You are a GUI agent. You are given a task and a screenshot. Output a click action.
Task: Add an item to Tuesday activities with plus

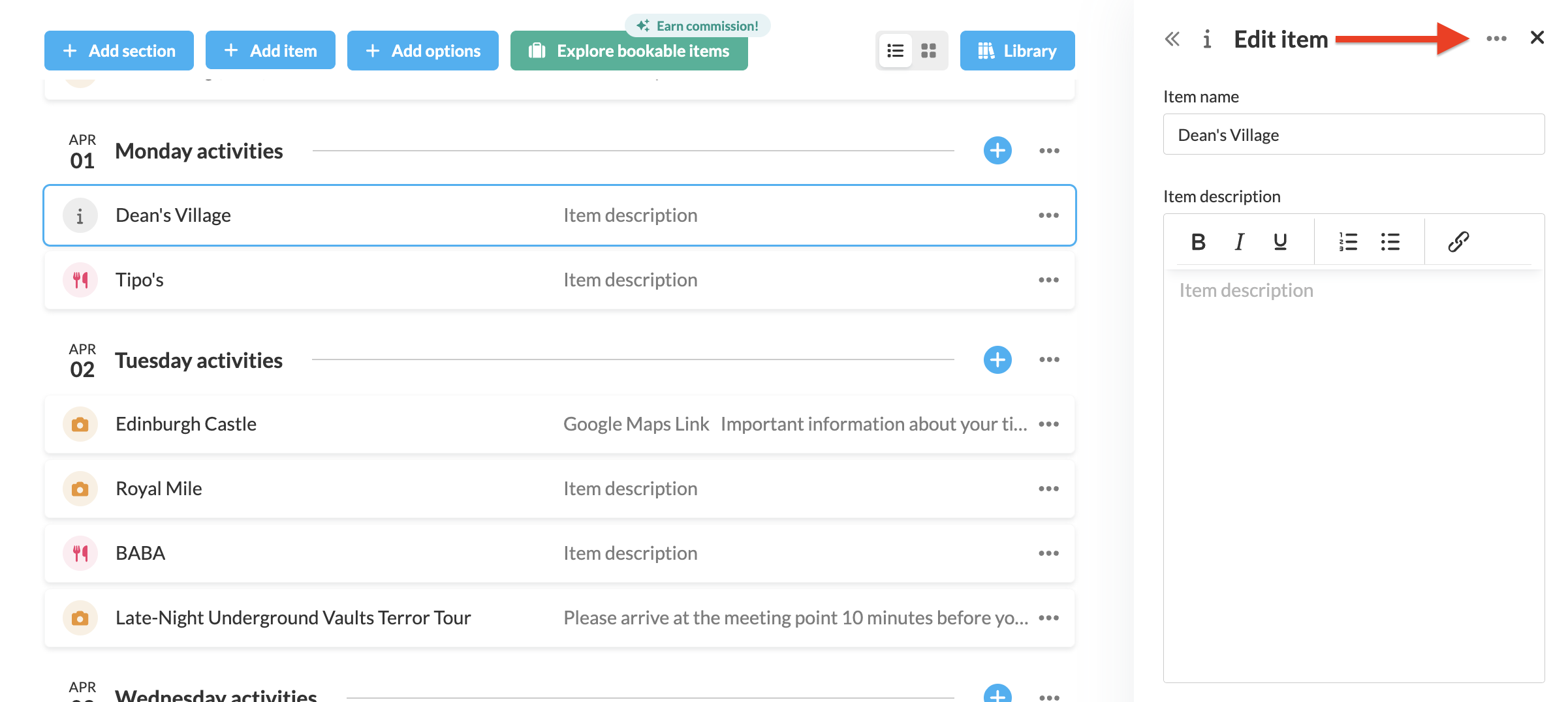click(997, 359)
